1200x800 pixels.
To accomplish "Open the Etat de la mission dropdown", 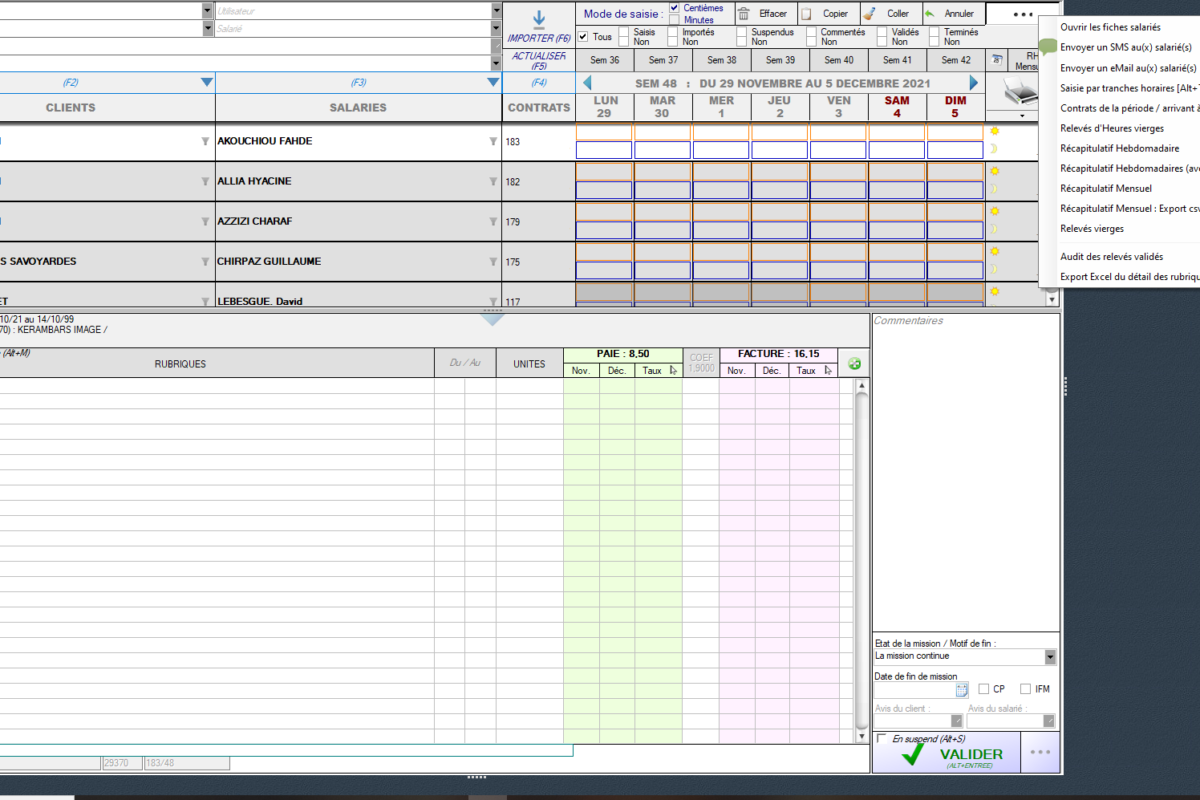I will (1050, 657).
